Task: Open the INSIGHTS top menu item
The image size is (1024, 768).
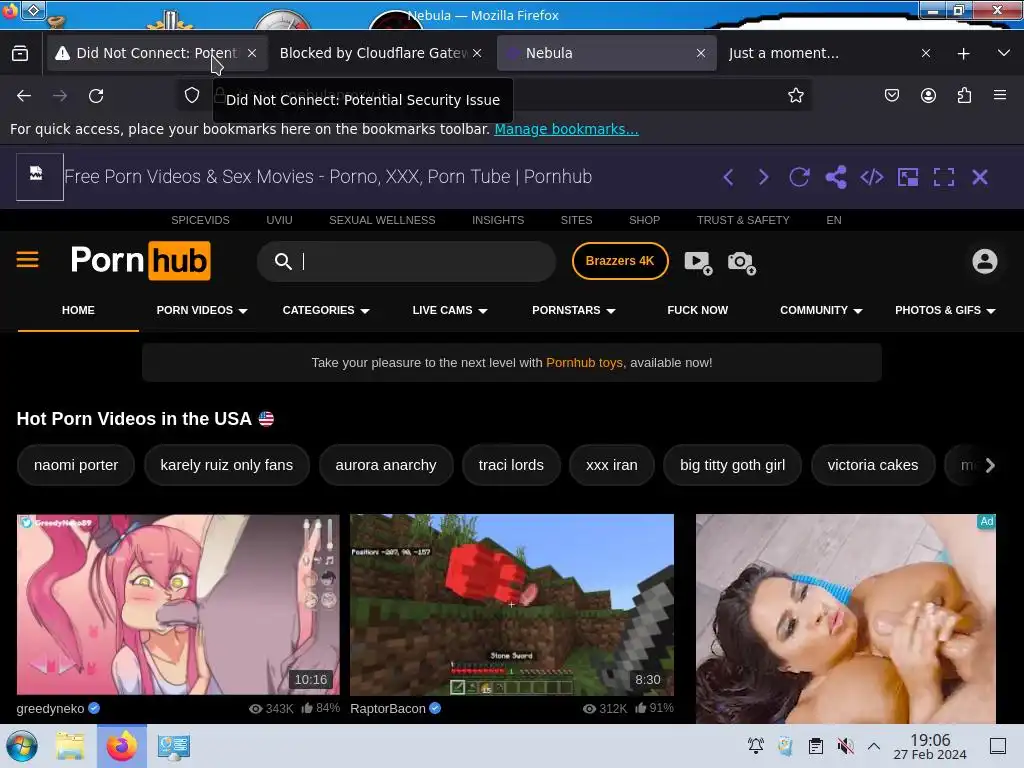Action: pos(498,220)
